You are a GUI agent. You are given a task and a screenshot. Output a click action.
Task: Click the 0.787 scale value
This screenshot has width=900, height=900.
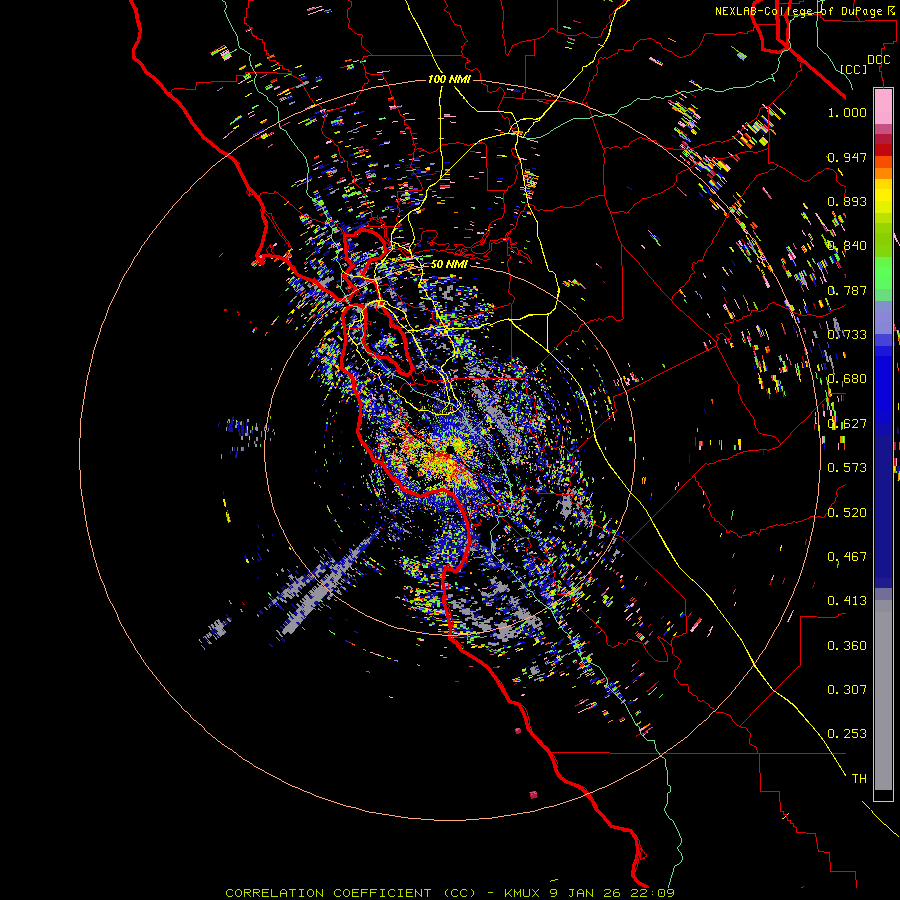tap(847, 290)
